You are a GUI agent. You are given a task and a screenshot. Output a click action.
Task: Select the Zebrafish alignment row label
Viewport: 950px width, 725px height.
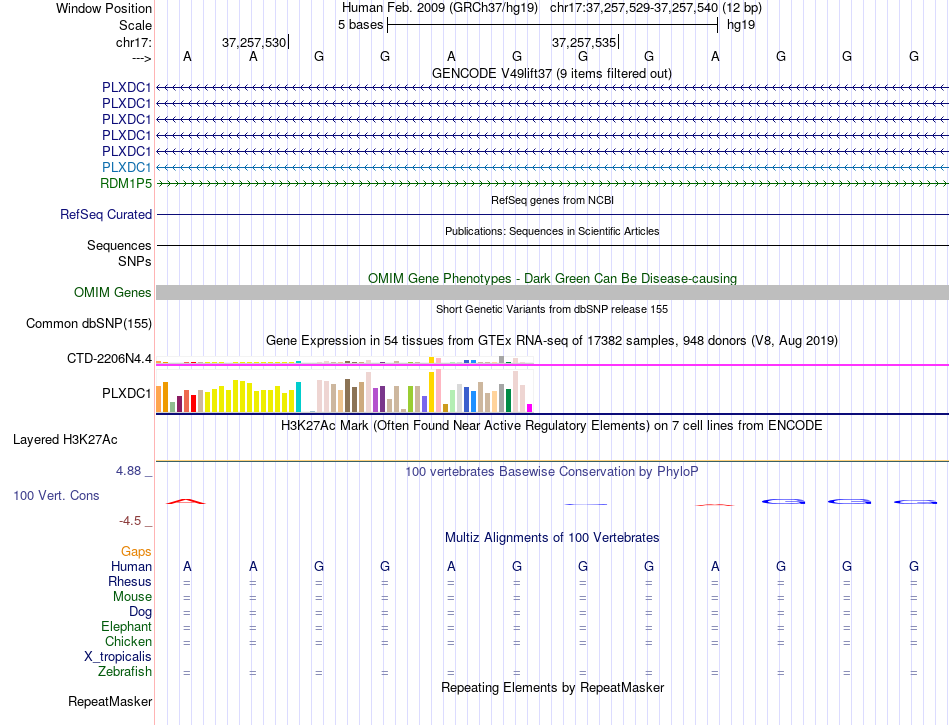124,671
